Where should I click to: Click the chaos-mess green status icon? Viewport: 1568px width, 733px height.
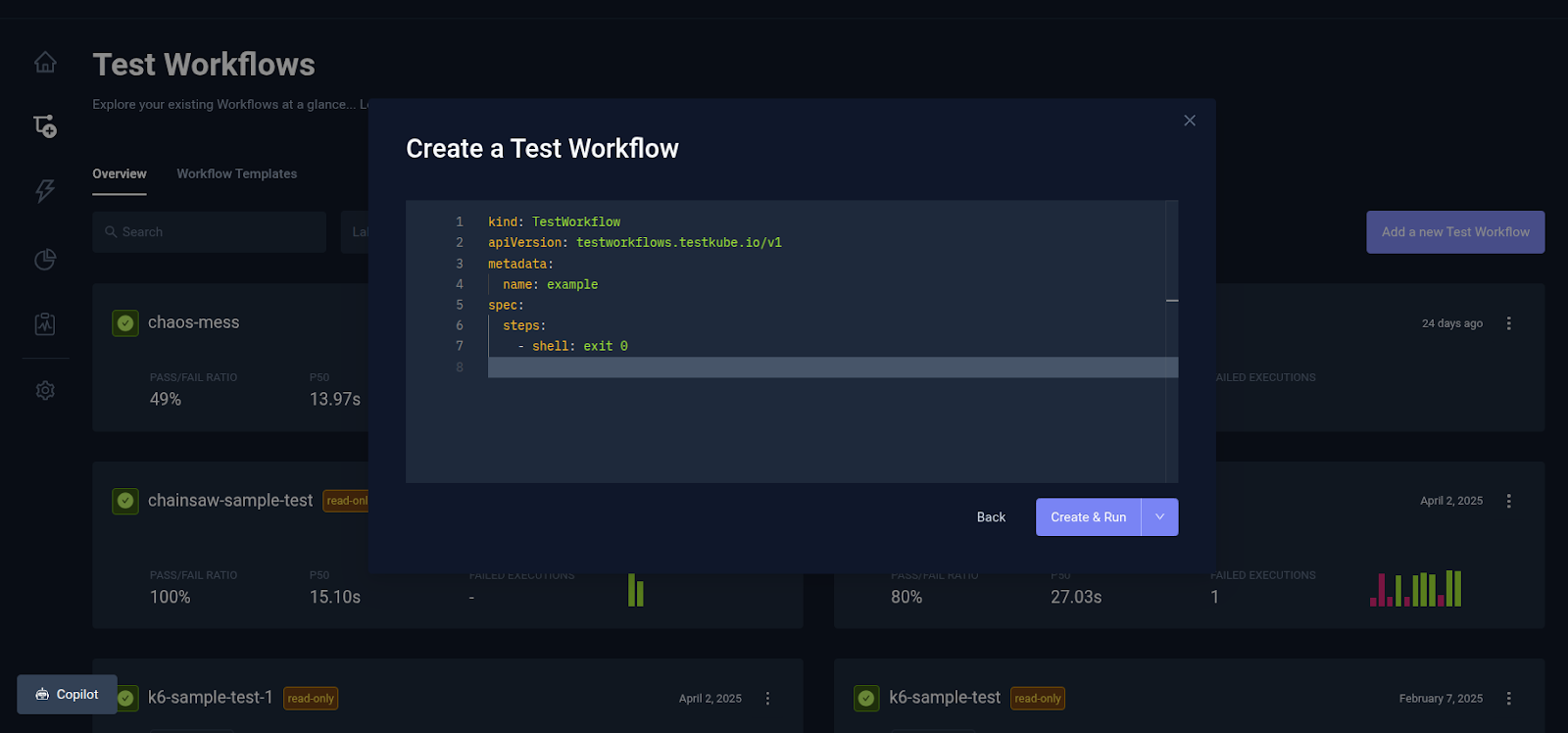(125, 322)
